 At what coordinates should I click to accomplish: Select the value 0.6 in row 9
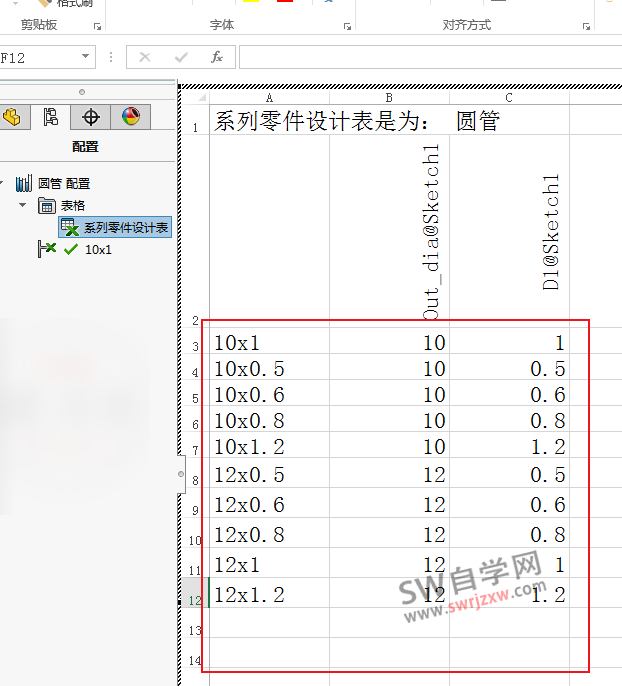coord(509,503)
